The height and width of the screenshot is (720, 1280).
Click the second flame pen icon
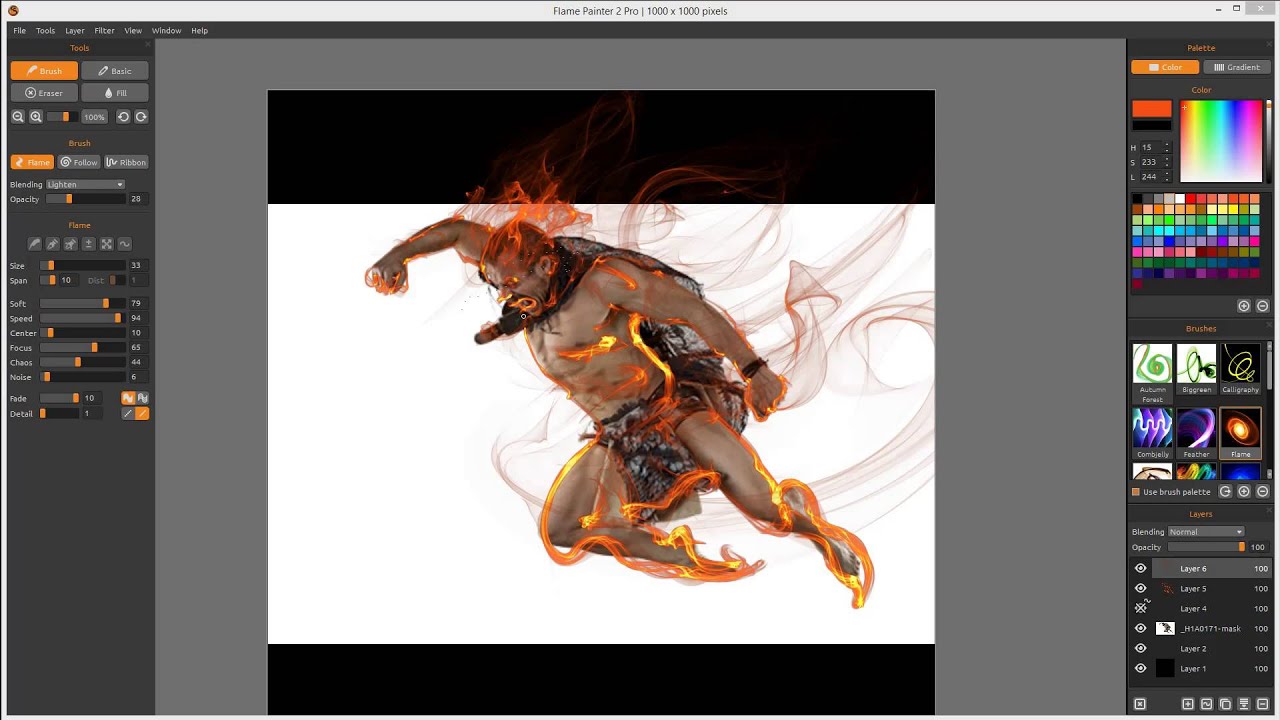click(x=52, y=244)
